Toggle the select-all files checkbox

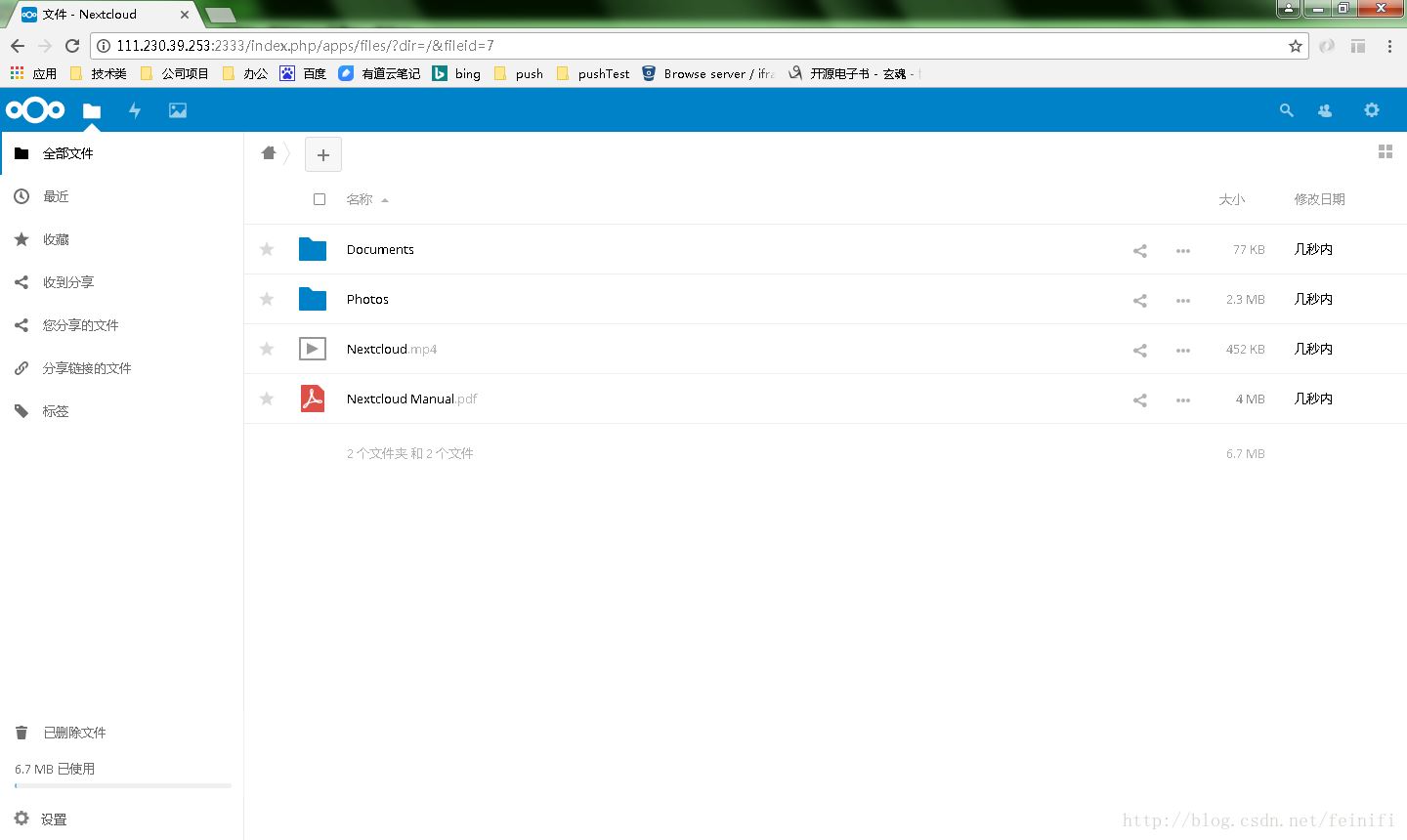click(319, 198)
